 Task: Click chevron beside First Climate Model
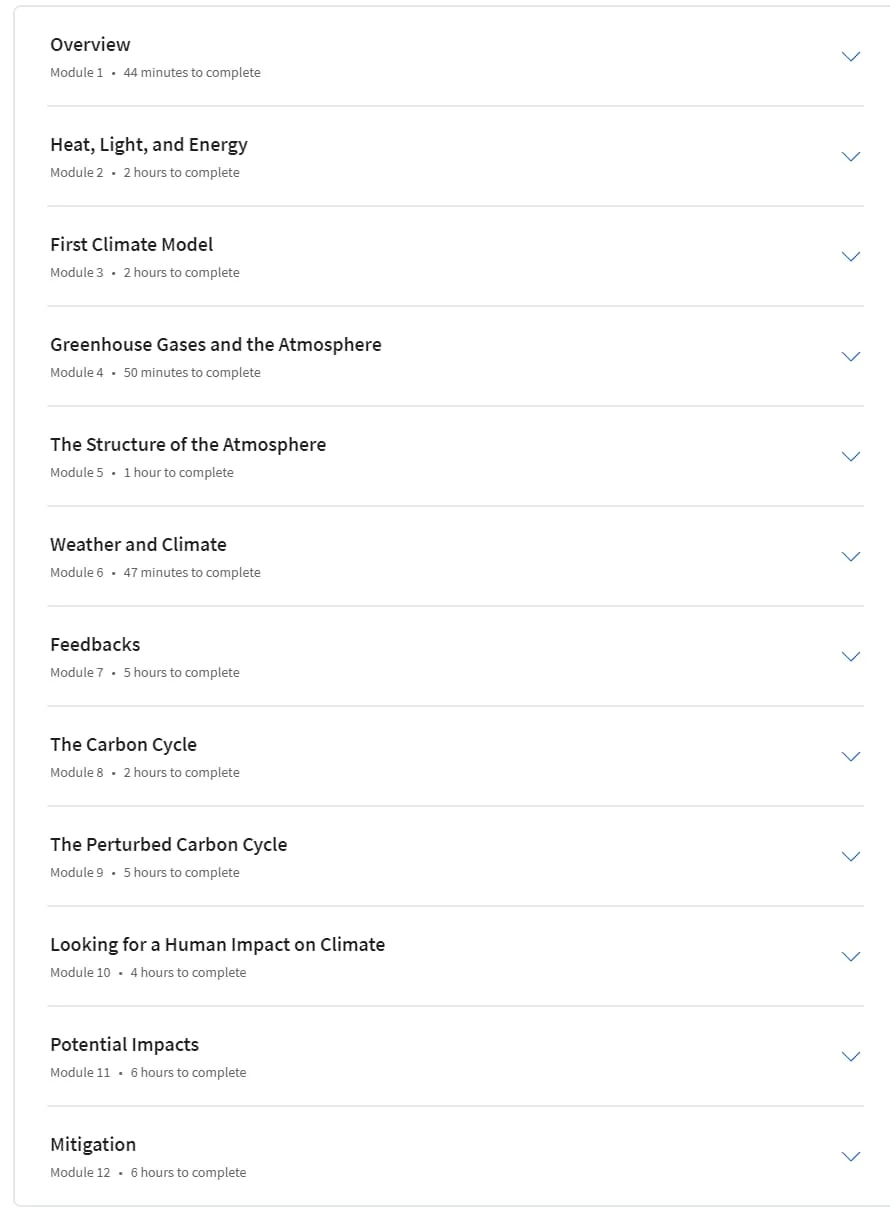pos(851,257)
